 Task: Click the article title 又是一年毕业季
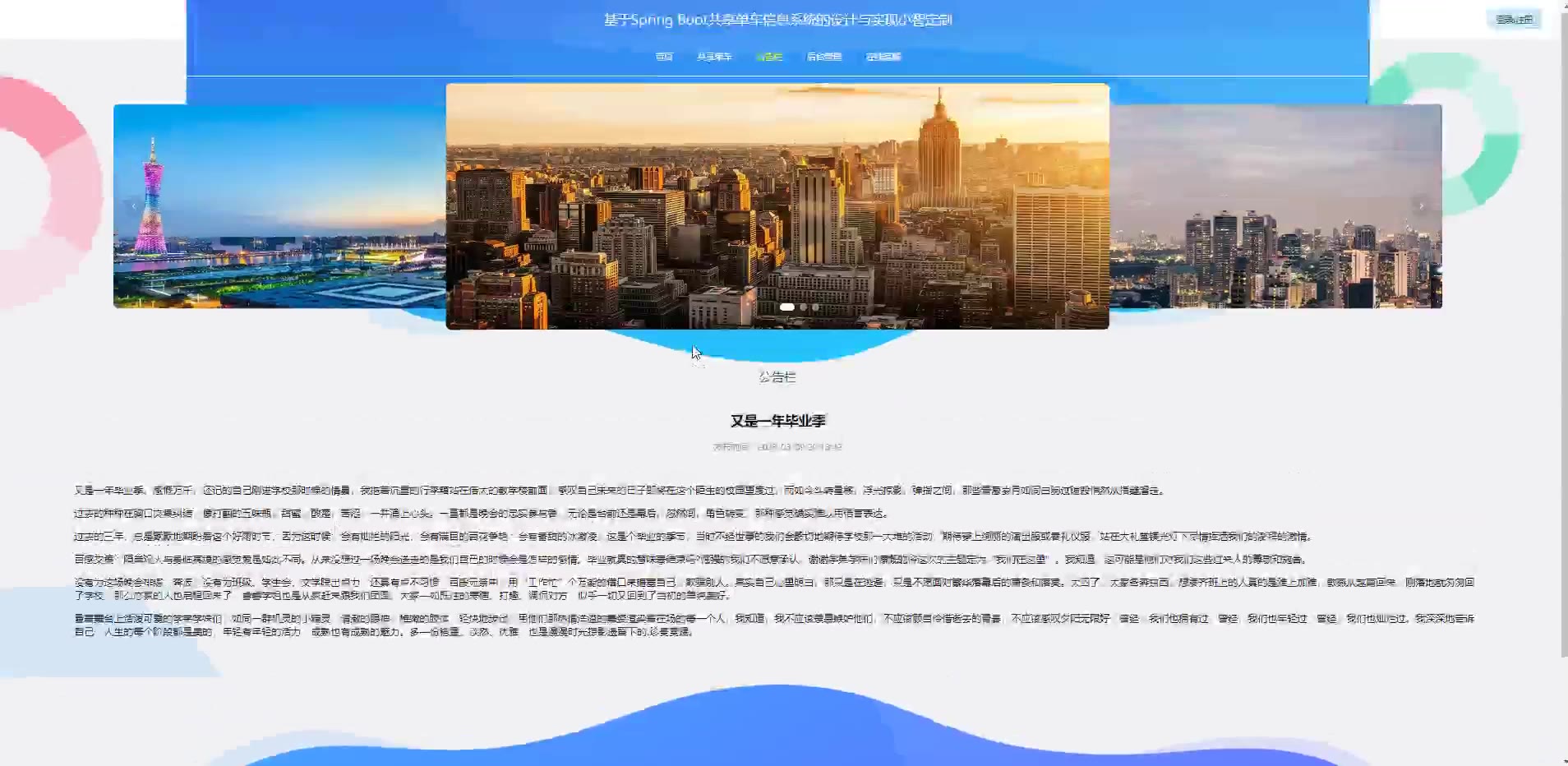click(777, 421)
